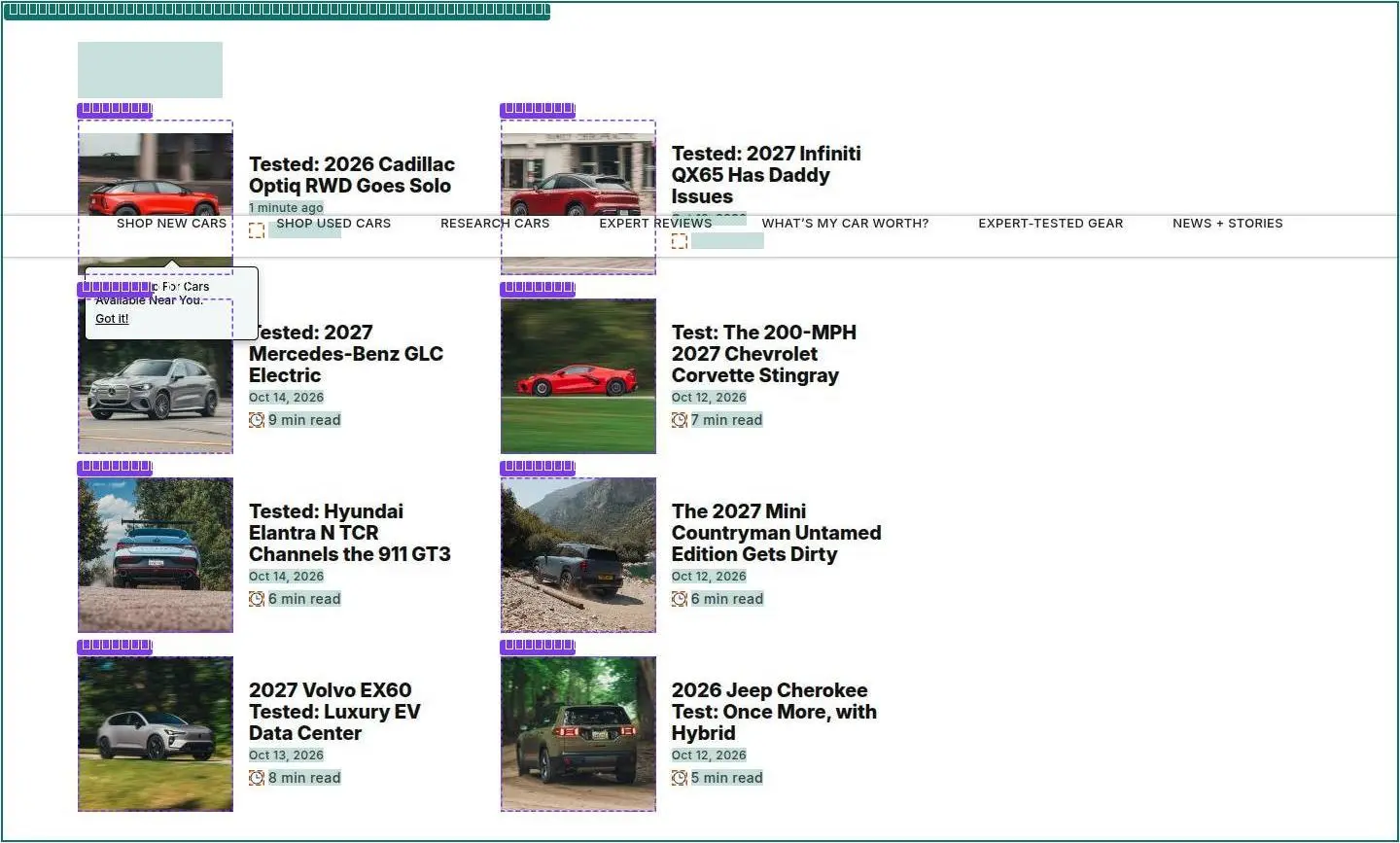Click the 'Oct 12, 2026' date under Jeep Cherokee
This screenshot has height=843, width=1400.
[709, 755]
